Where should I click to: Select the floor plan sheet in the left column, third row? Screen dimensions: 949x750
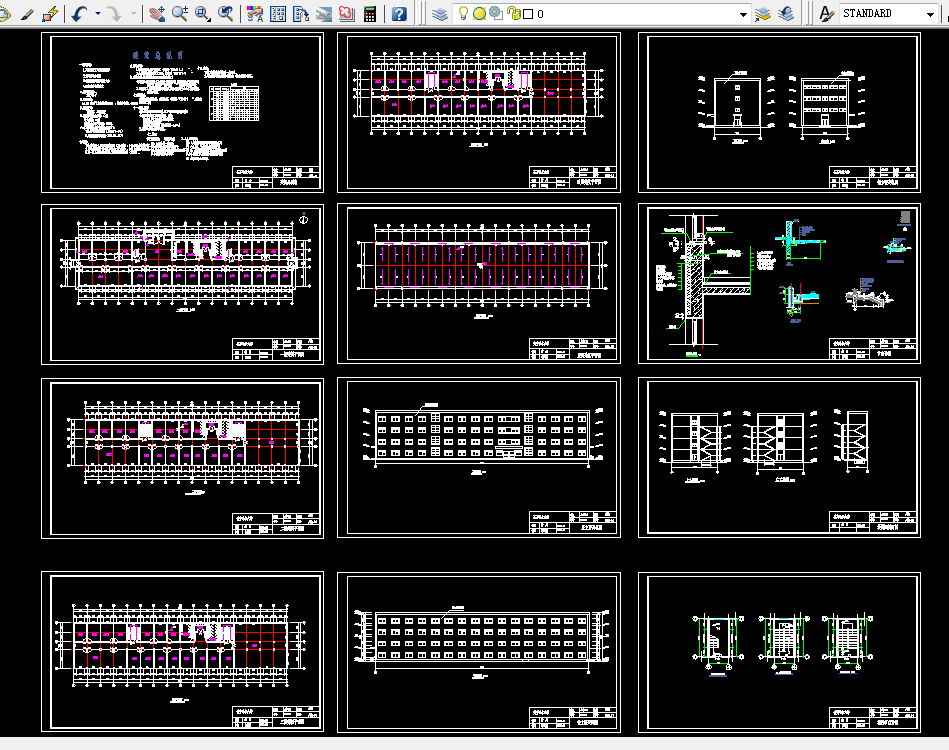(x=182, y=458)
